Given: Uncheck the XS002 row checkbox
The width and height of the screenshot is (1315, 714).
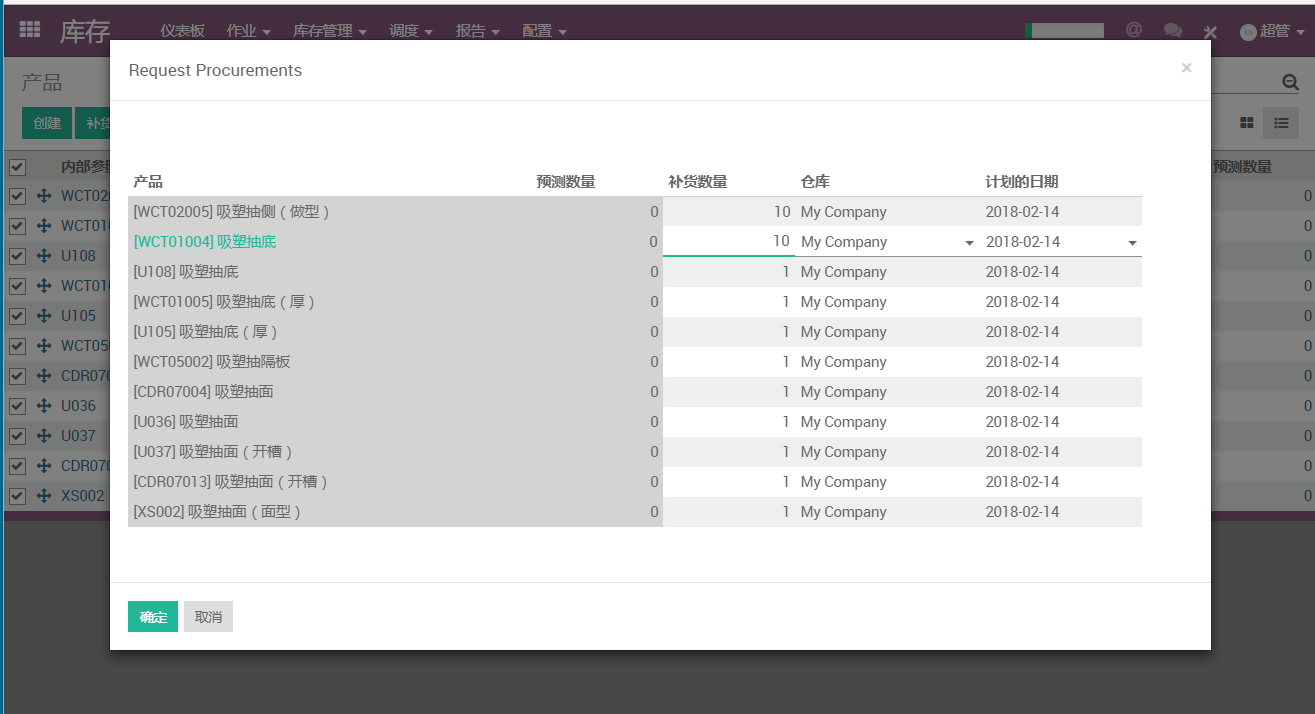Looking at the screenshot, I should coord(17,496).
